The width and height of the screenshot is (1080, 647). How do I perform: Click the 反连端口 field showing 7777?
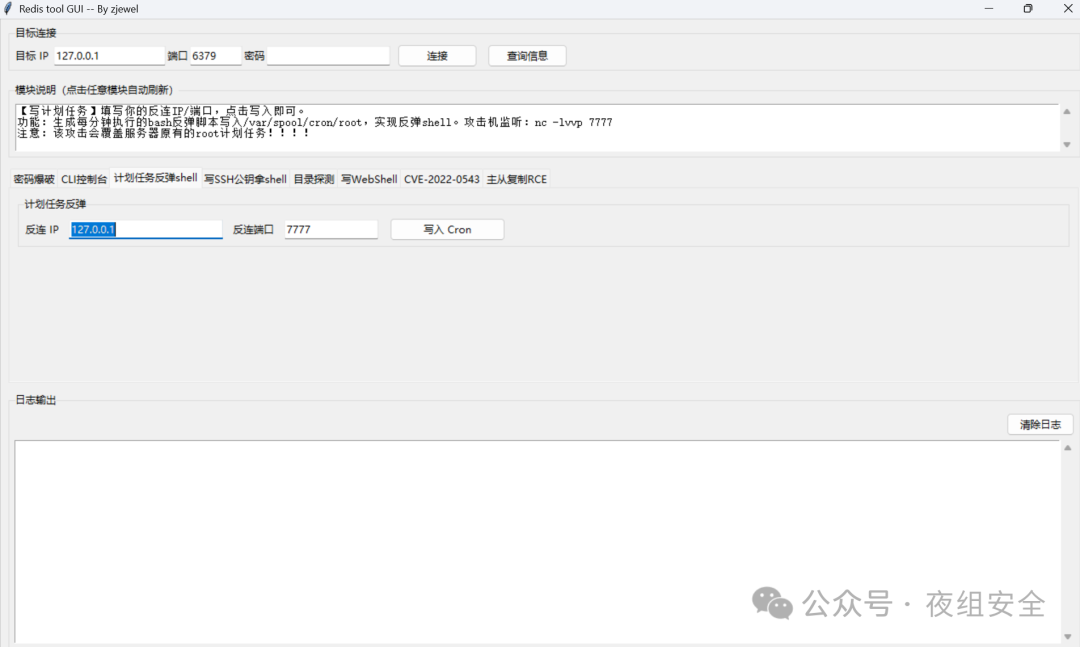click(x=330, y=230)
